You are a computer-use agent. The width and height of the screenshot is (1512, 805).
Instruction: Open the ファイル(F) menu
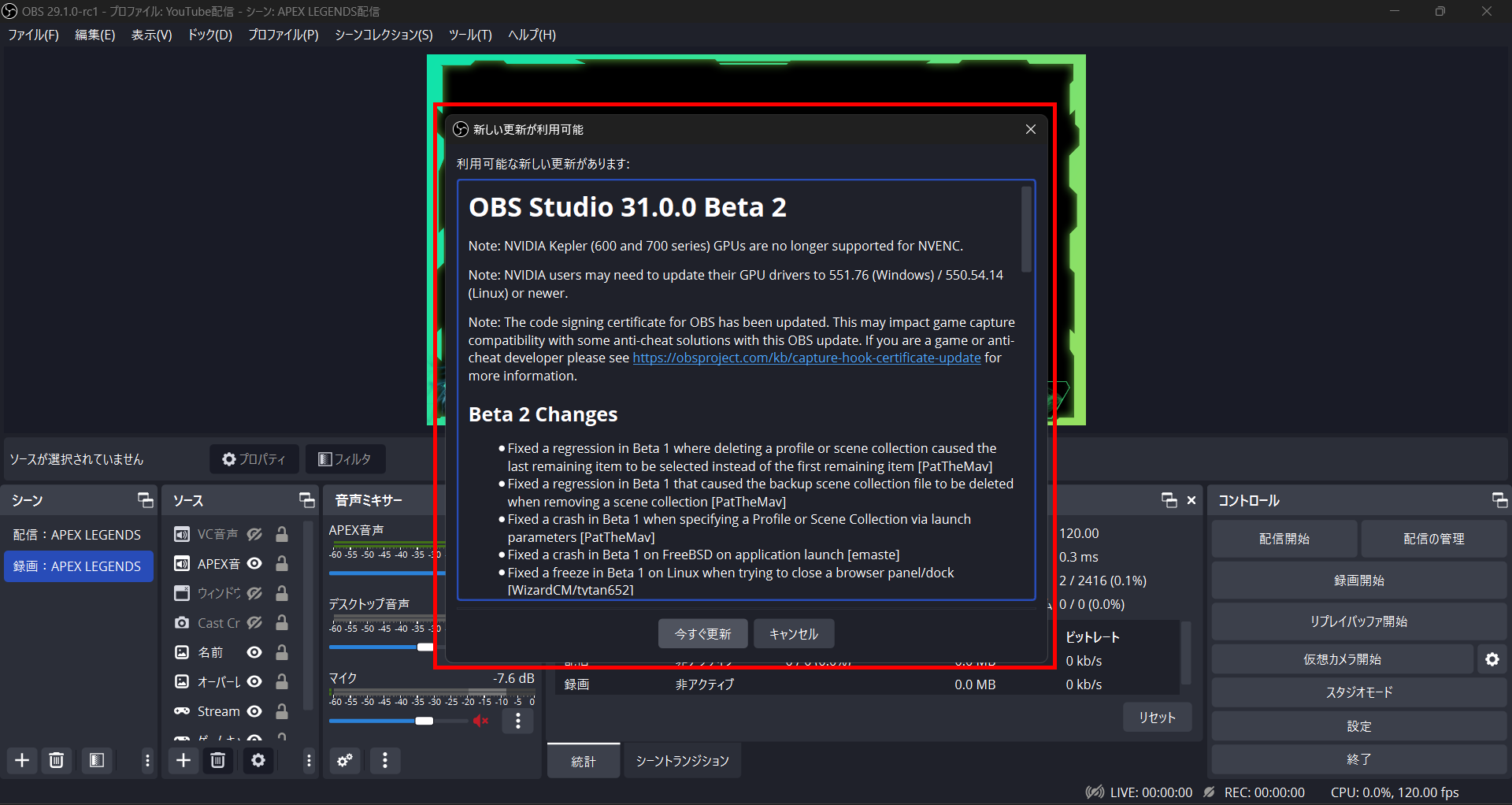click(x=33, y=35)
